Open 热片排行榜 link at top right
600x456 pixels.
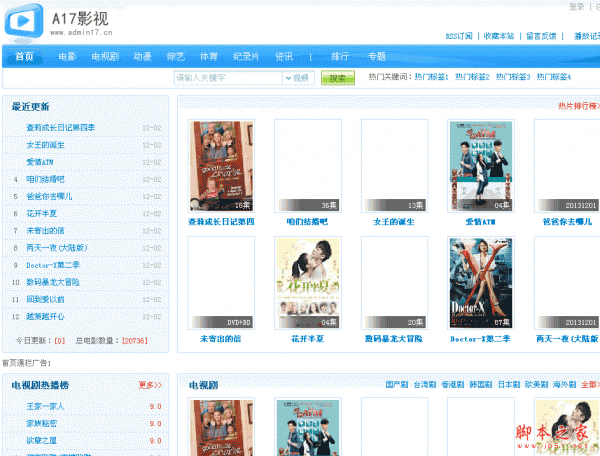tap(579, 106)
